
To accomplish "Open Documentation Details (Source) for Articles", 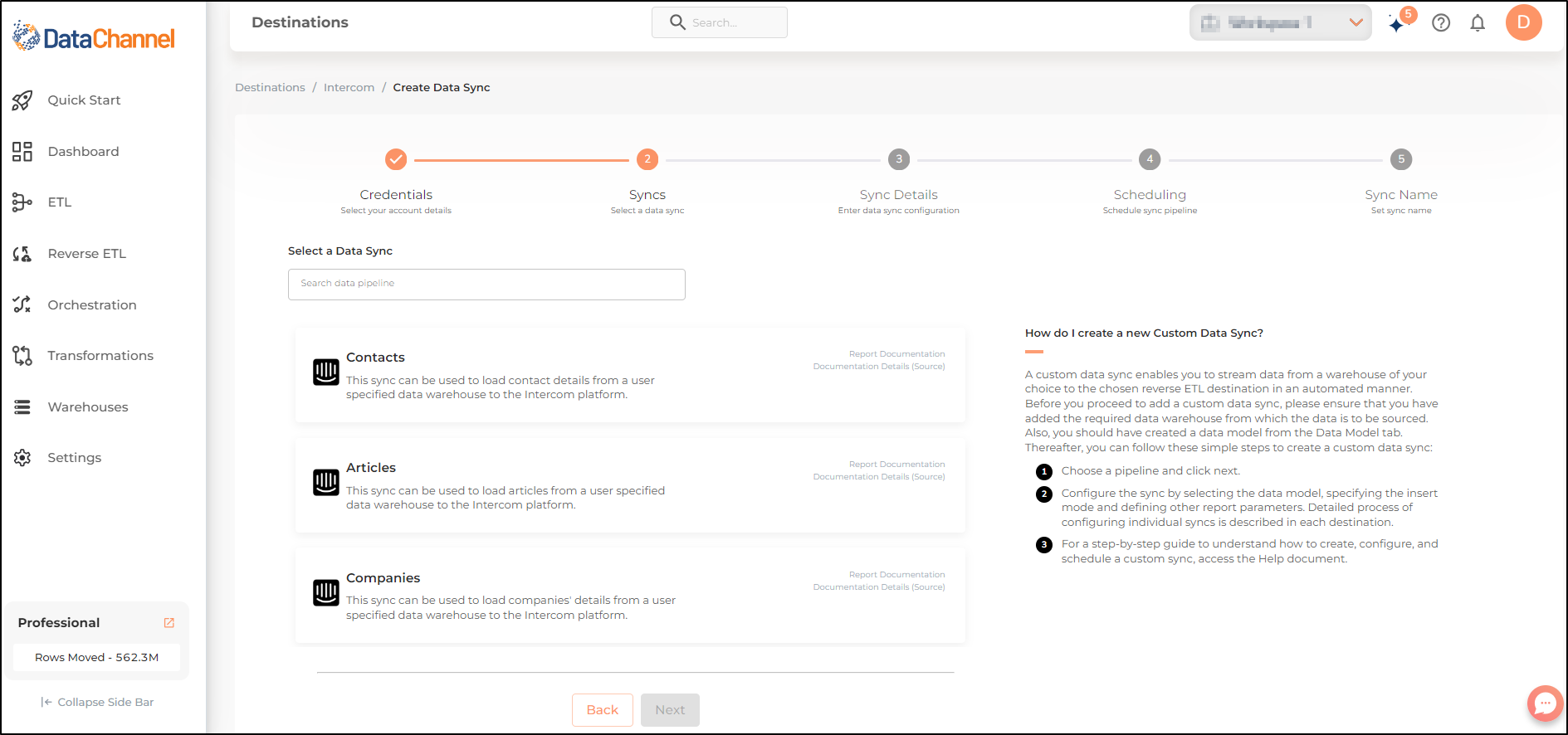I will [879, 477].
